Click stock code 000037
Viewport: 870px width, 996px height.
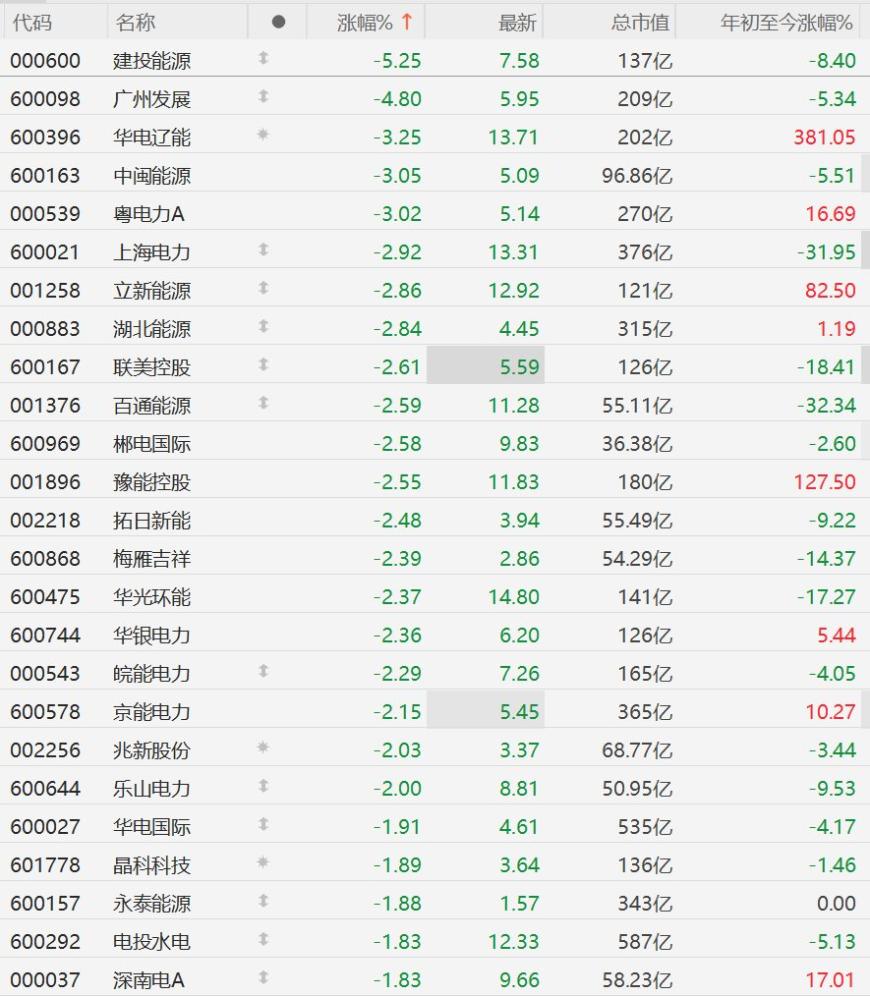click(45, 980)
